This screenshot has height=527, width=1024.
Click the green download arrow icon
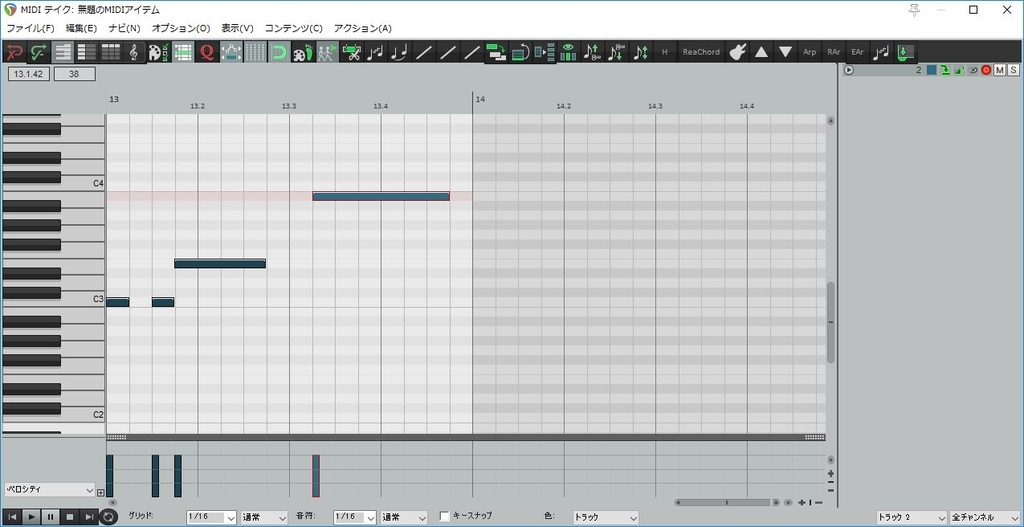point(905,52)
